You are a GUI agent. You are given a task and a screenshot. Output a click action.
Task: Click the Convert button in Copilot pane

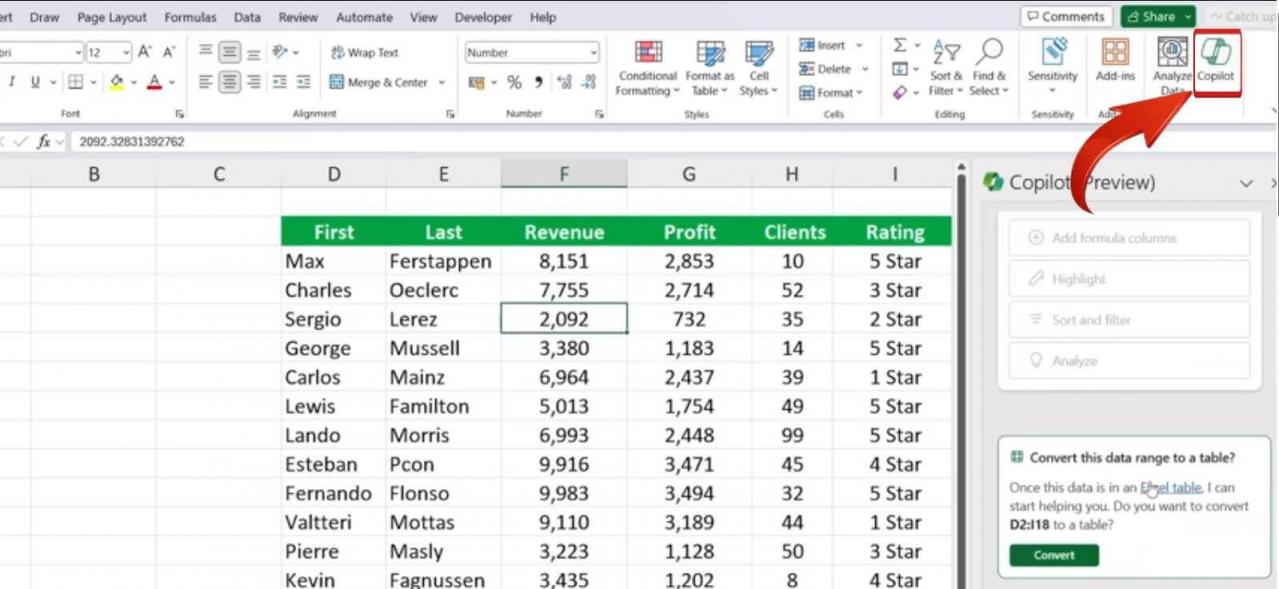1053,555
